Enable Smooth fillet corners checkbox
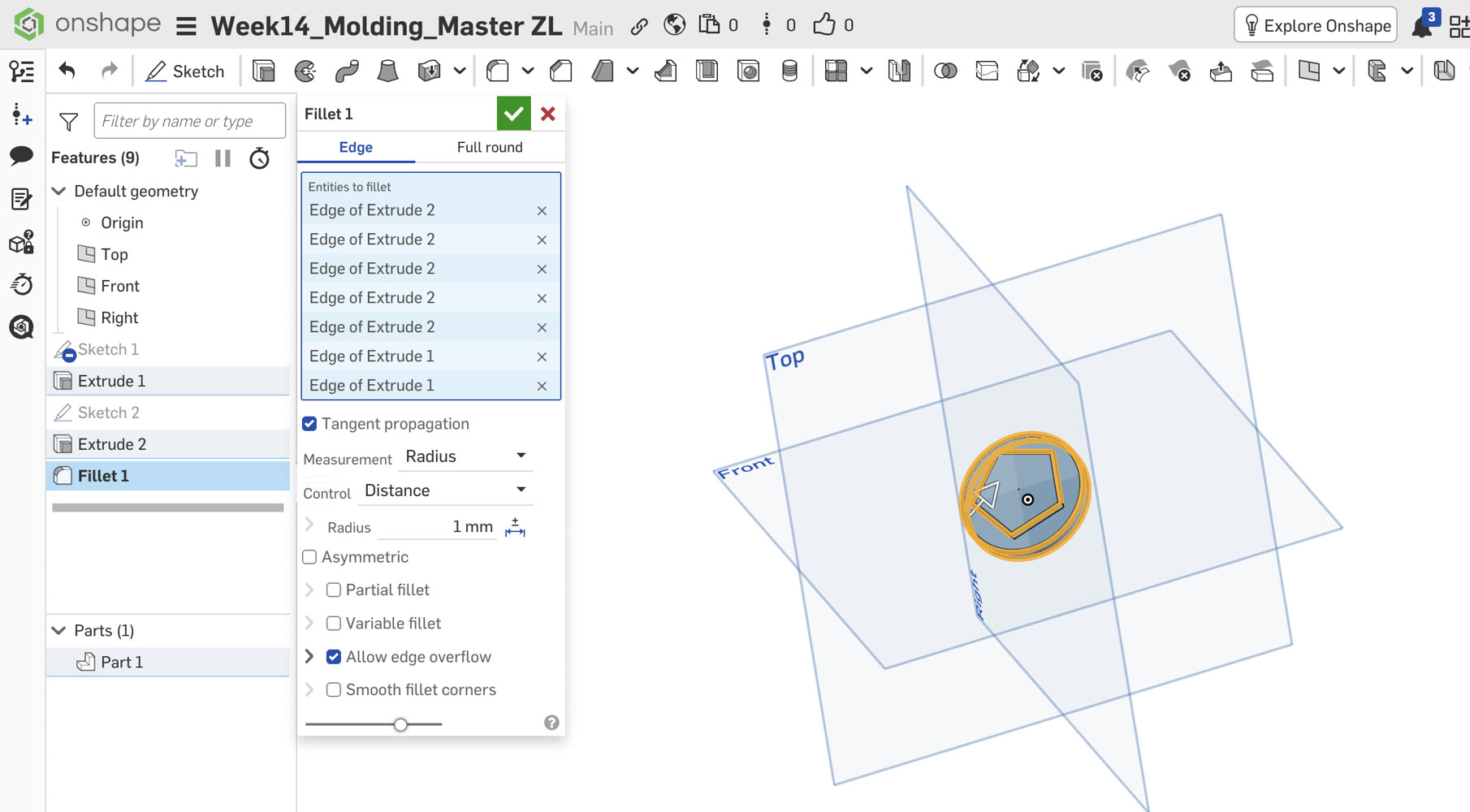Viewport: 1470px width, 812px height. click(334, 690)
